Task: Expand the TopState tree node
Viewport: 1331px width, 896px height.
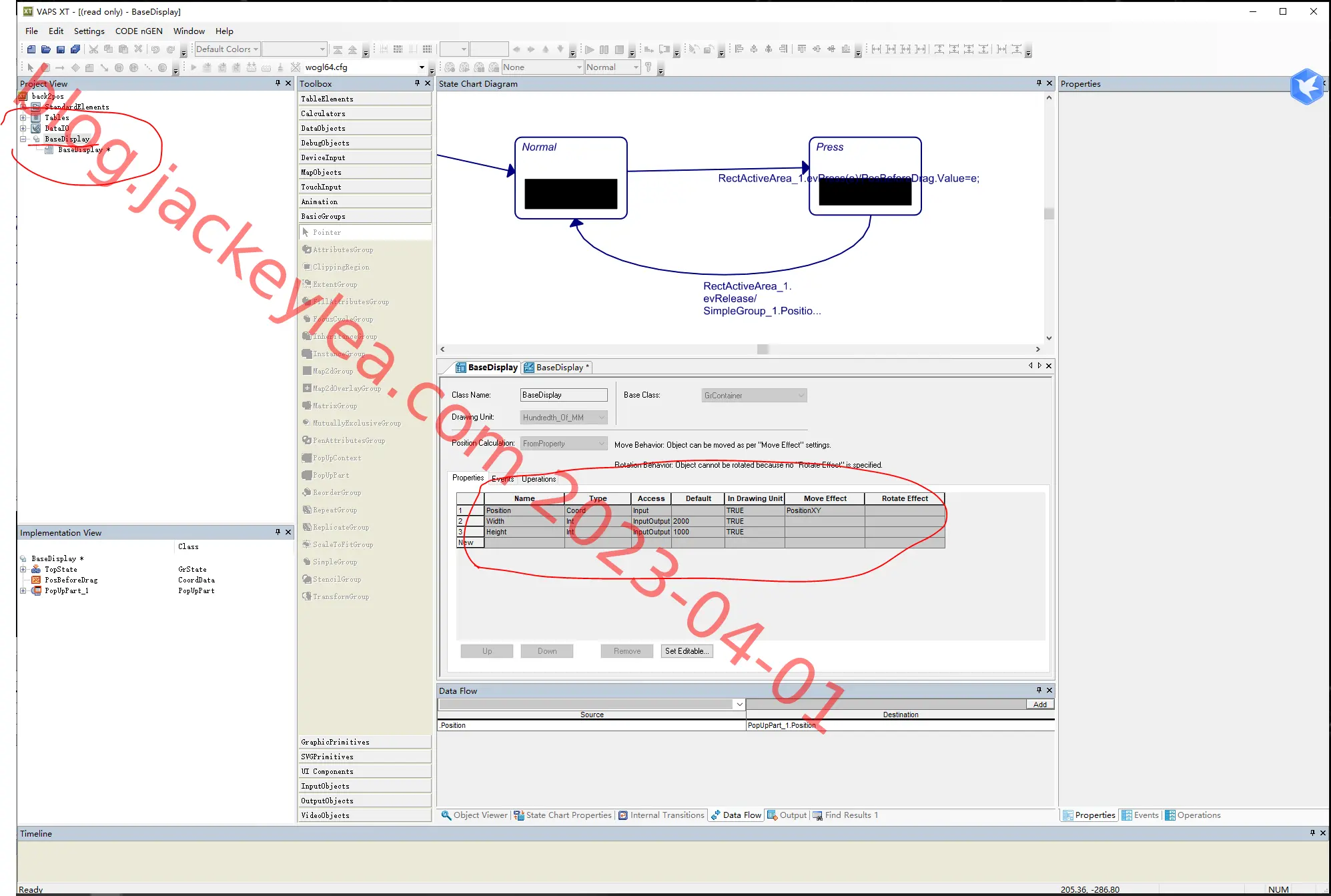Action: click(x=23, y=569)
